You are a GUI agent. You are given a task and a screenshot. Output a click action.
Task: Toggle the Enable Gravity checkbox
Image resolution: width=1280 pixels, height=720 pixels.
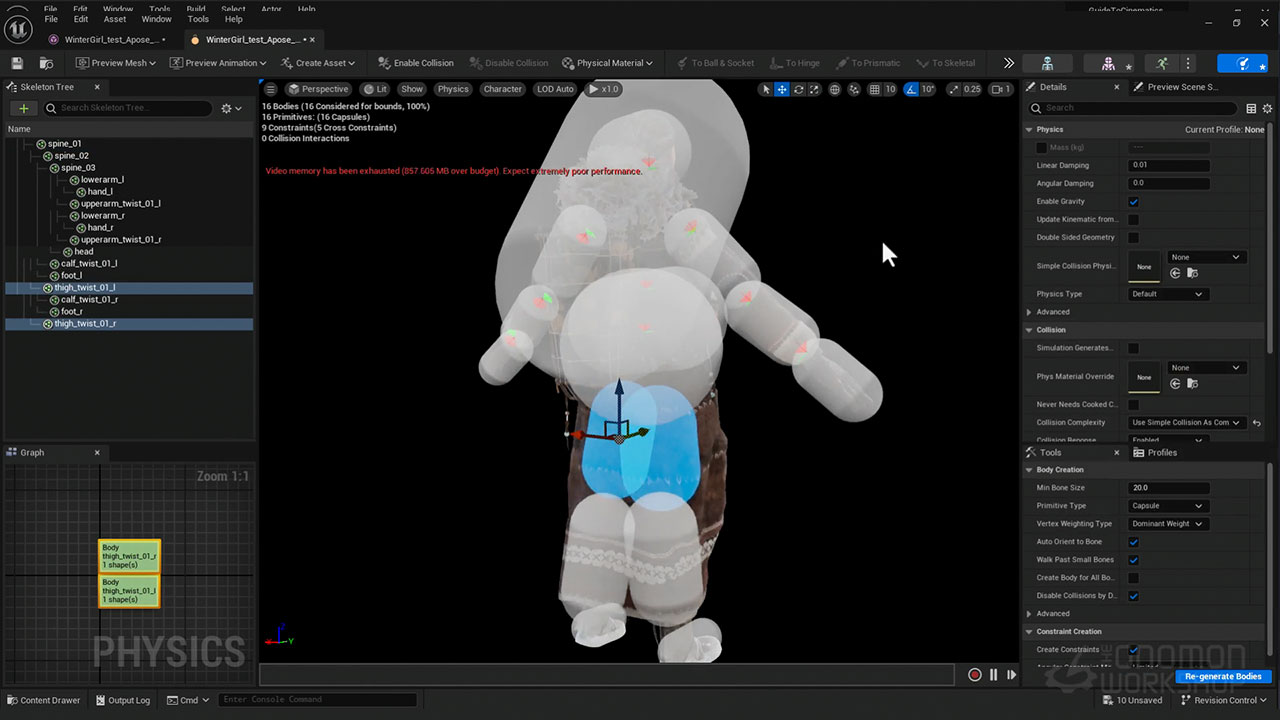pyautogui.click(x=1133, y=202)
